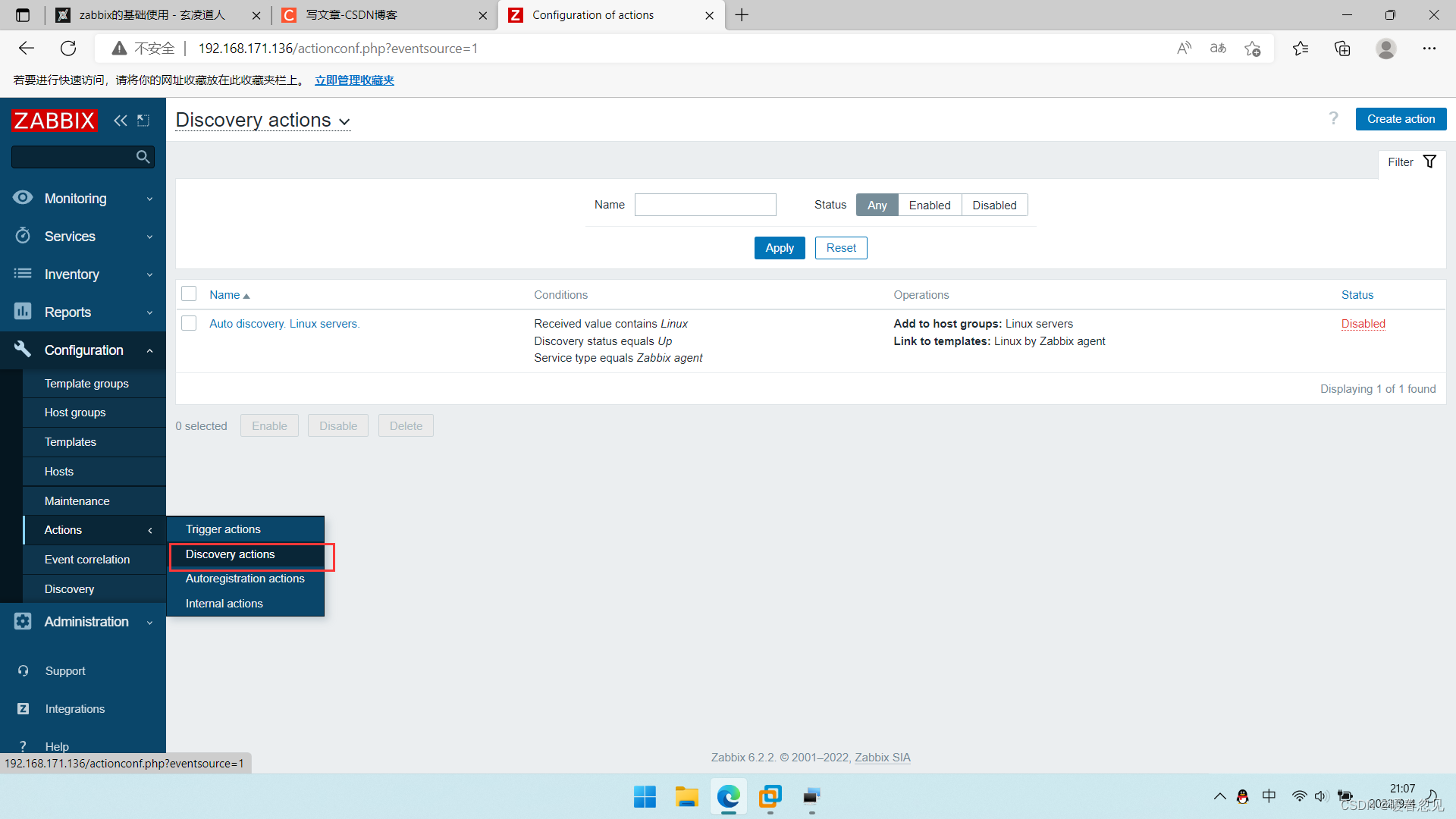1456x819 pixels.
Task: Click the Create action button
Action: [x=1400, y=119]
